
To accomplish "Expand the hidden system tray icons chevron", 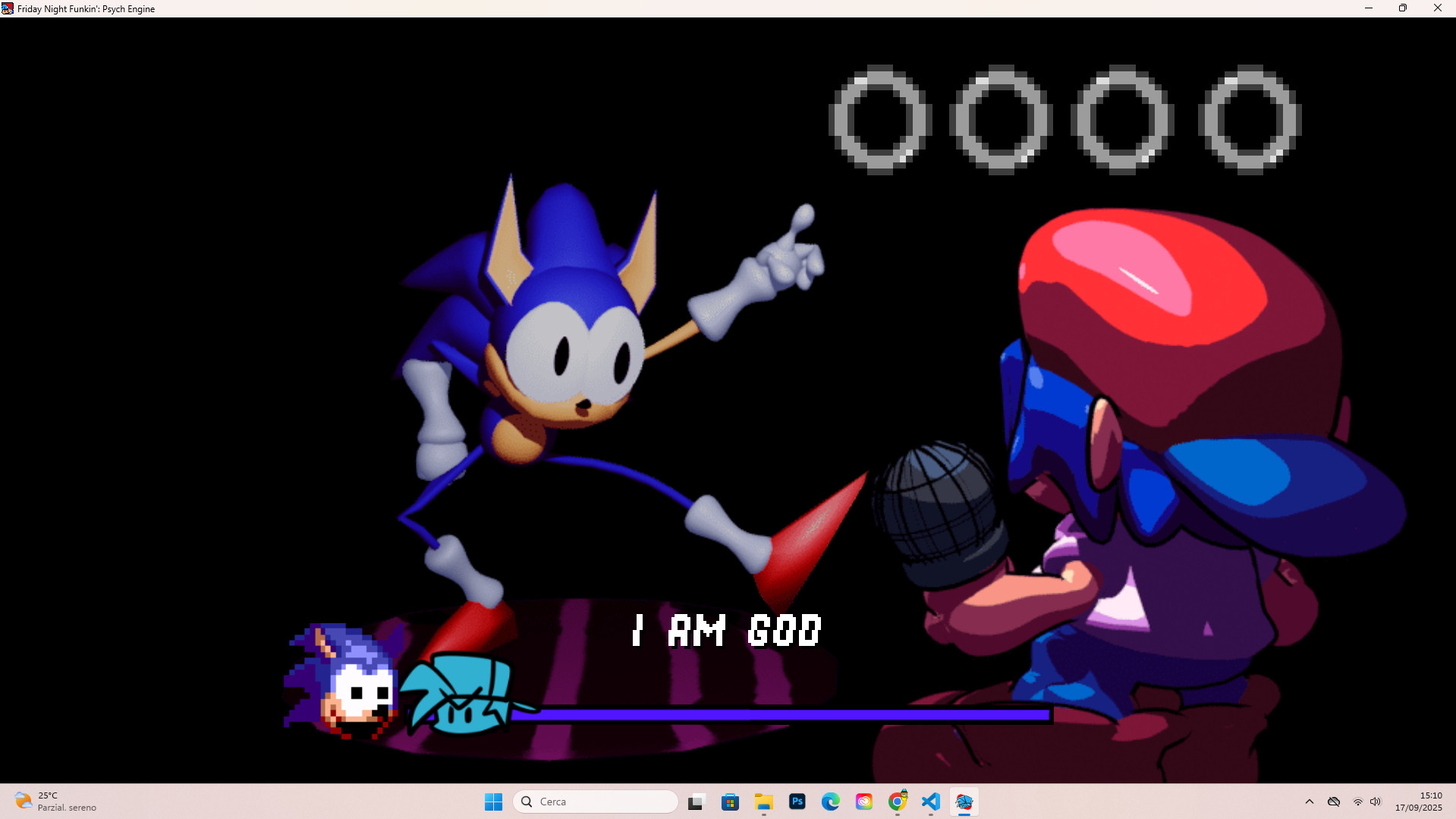I will point(1310,802).
